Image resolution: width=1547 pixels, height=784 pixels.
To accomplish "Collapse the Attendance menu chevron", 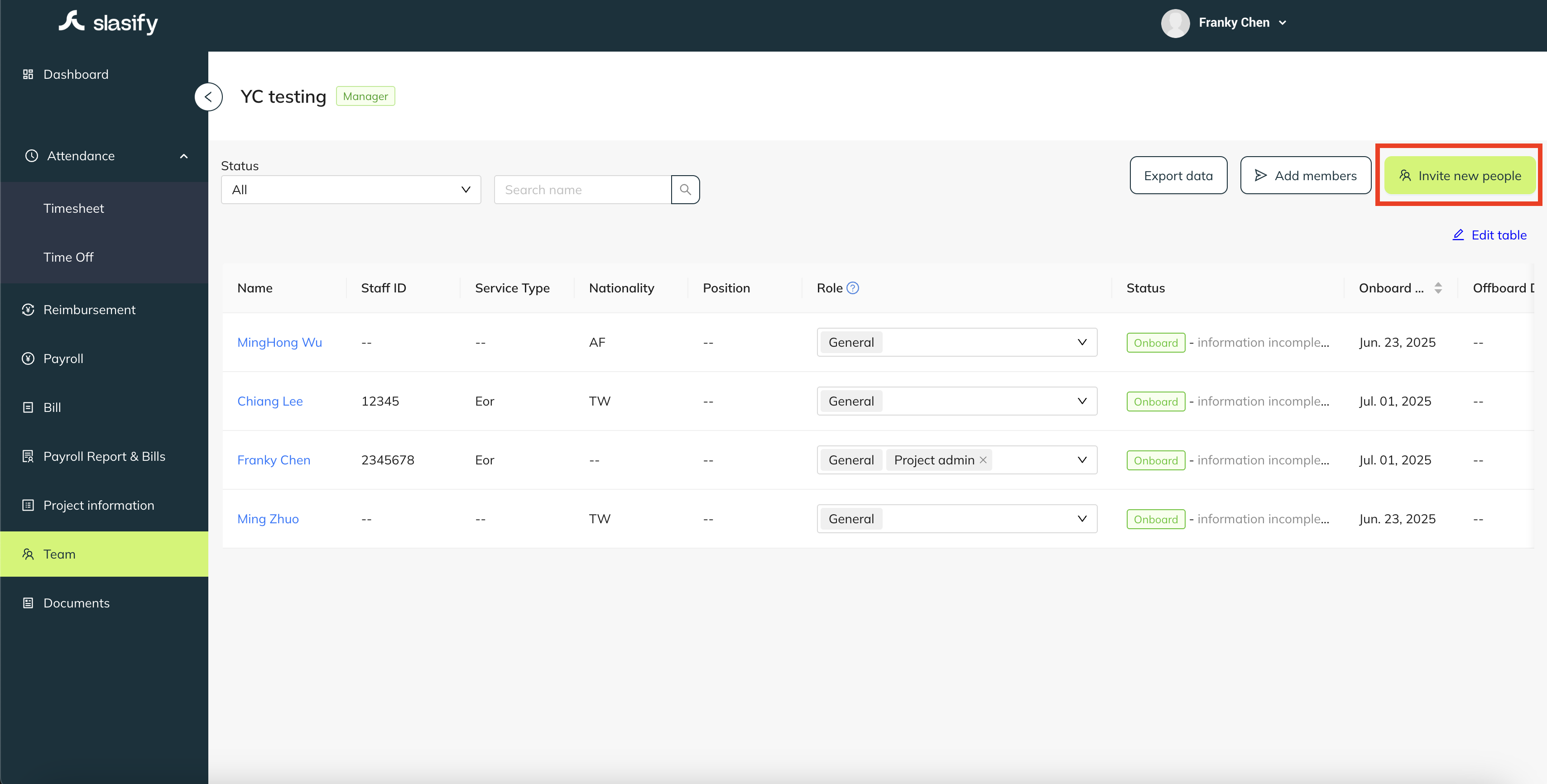I will point(184,156).
